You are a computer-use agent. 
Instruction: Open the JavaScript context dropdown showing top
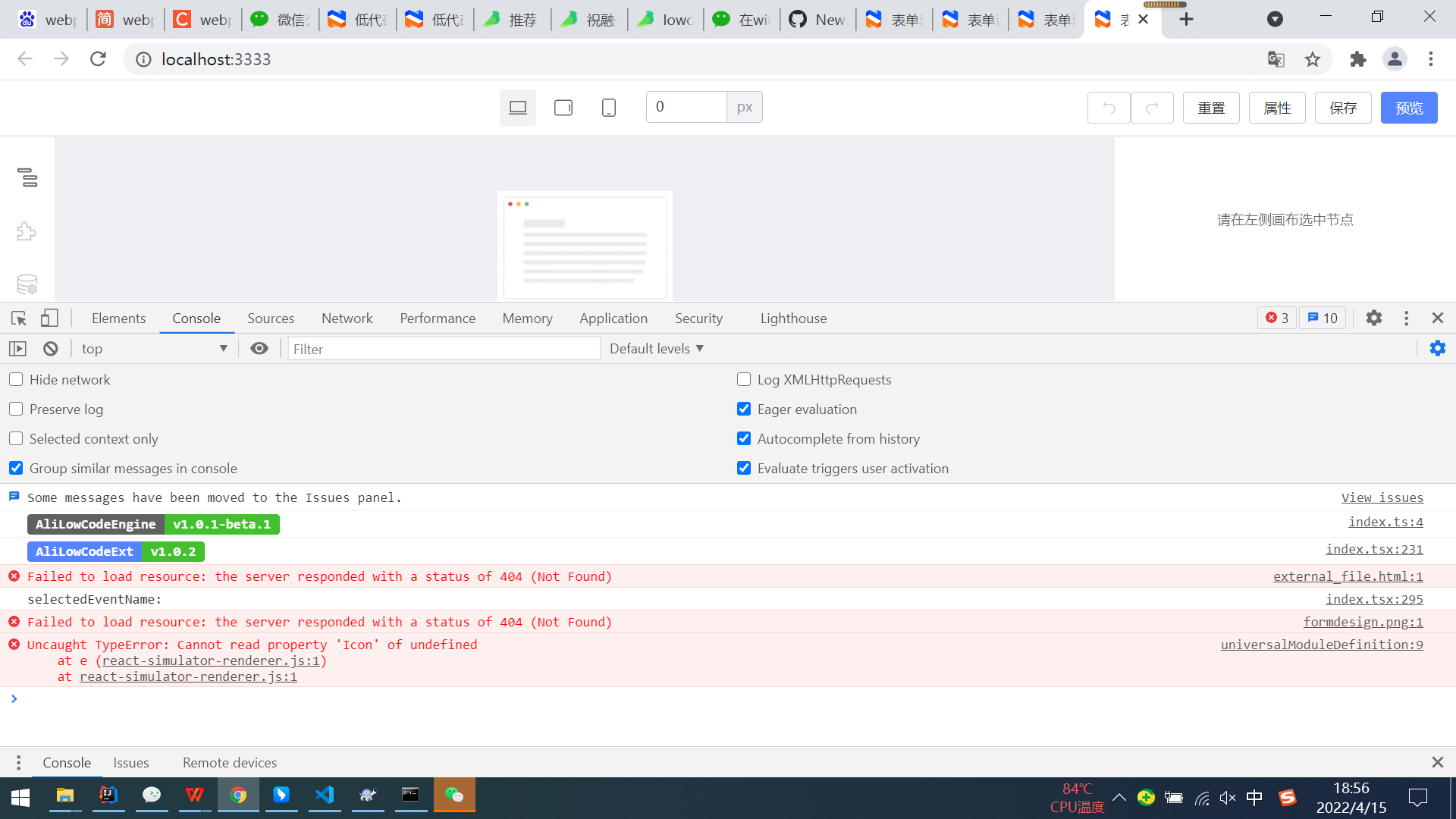[152, 348]
